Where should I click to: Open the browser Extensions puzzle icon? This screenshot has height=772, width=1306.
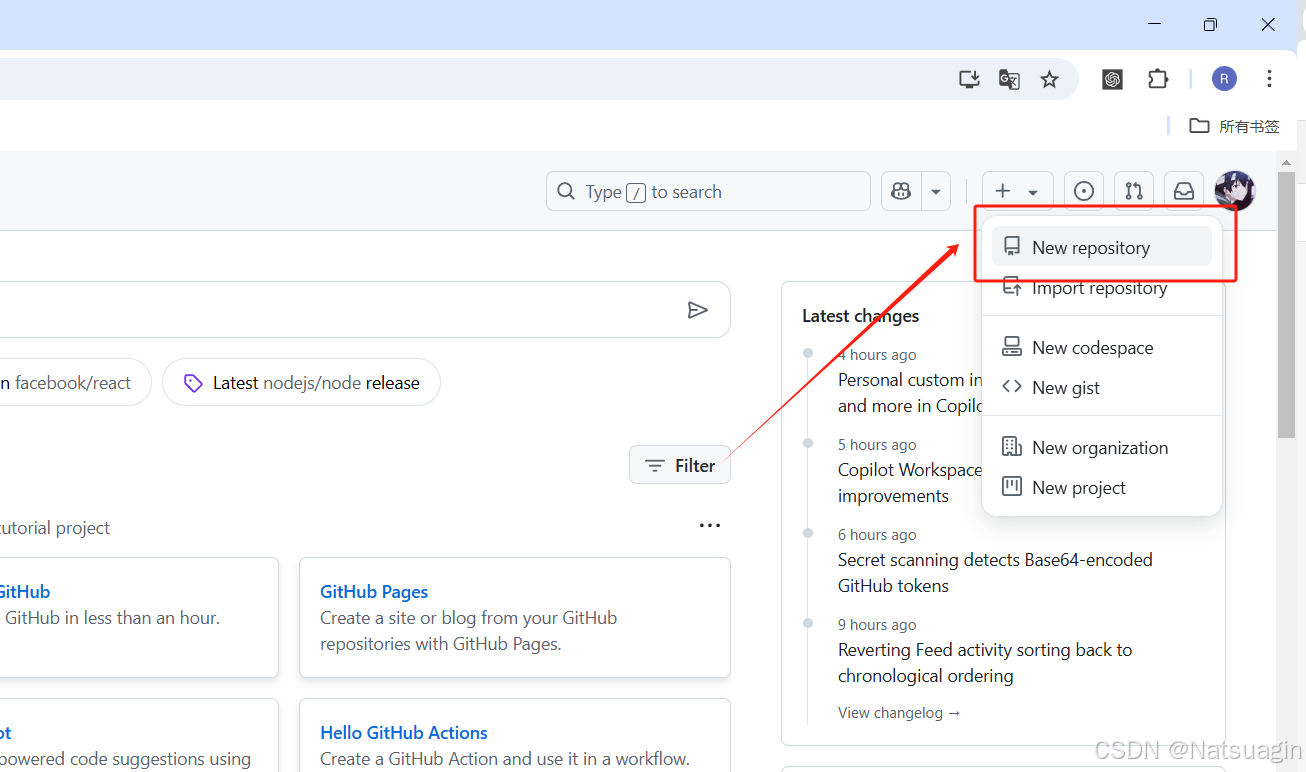click(x=1158, y=79)
